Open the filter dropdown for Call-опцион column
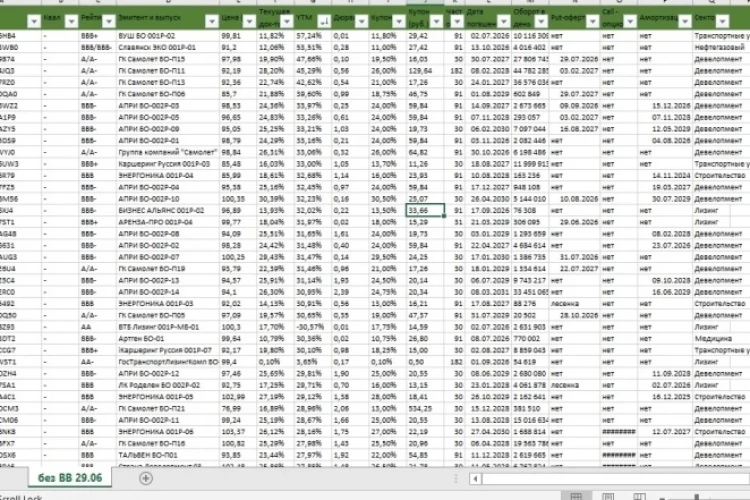Viewport: 750px width, 500px height. click(630, 22)
